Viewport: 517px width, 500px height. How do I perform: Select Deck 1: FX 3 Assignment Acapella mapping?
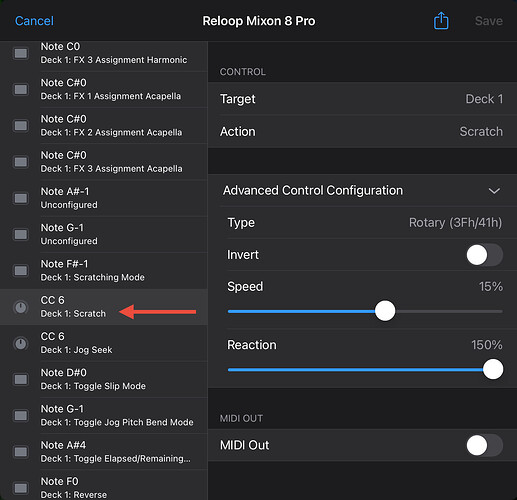pyautogui.click(x=104, y=162)
